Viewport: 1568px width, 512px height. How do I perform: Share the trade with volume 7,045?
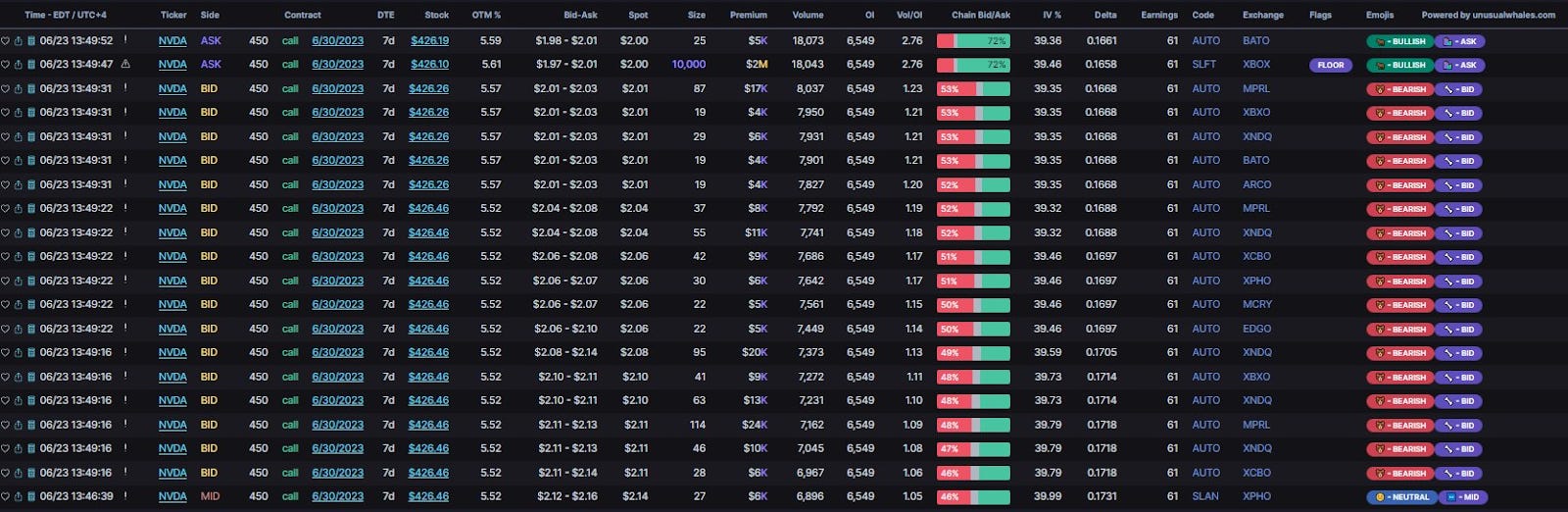(18, 449)
